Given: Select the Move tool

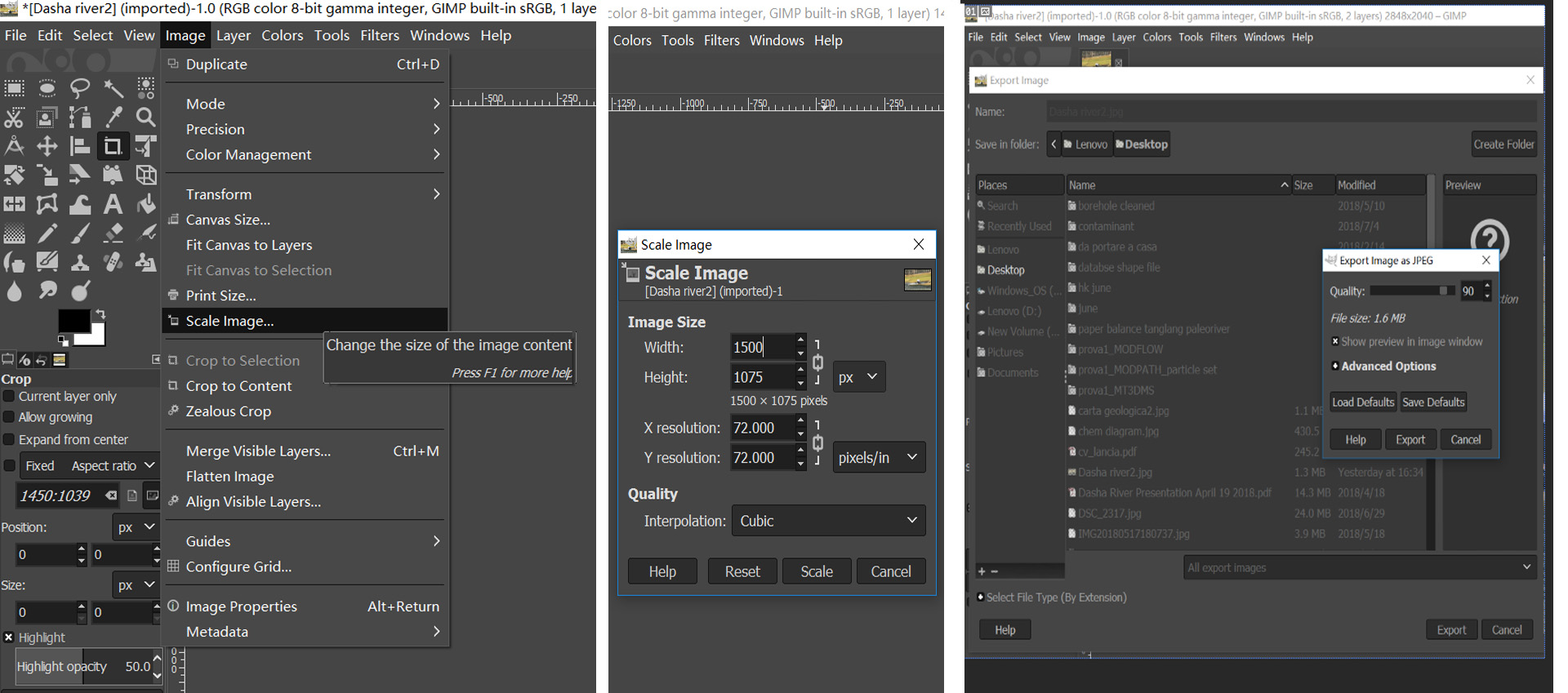Looking at the screenshot, I should [47, 146].
